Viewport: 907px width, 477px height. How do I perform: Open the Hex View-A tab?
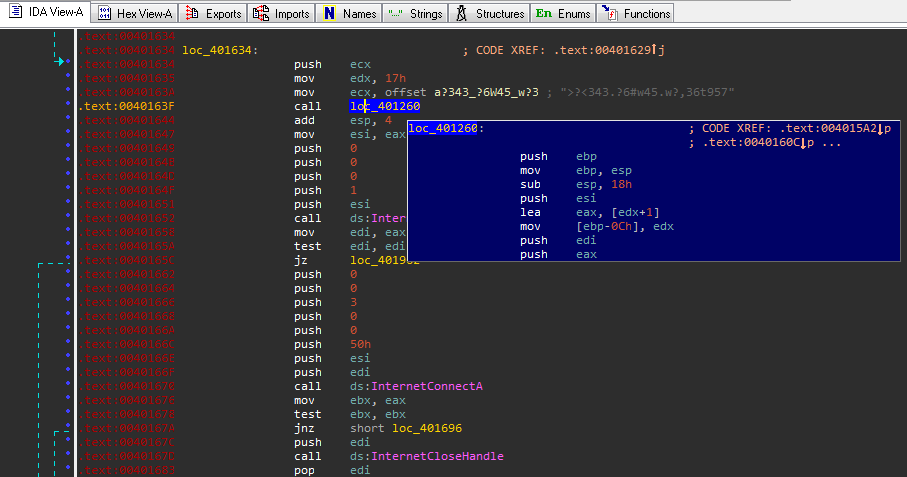point(108,14)
